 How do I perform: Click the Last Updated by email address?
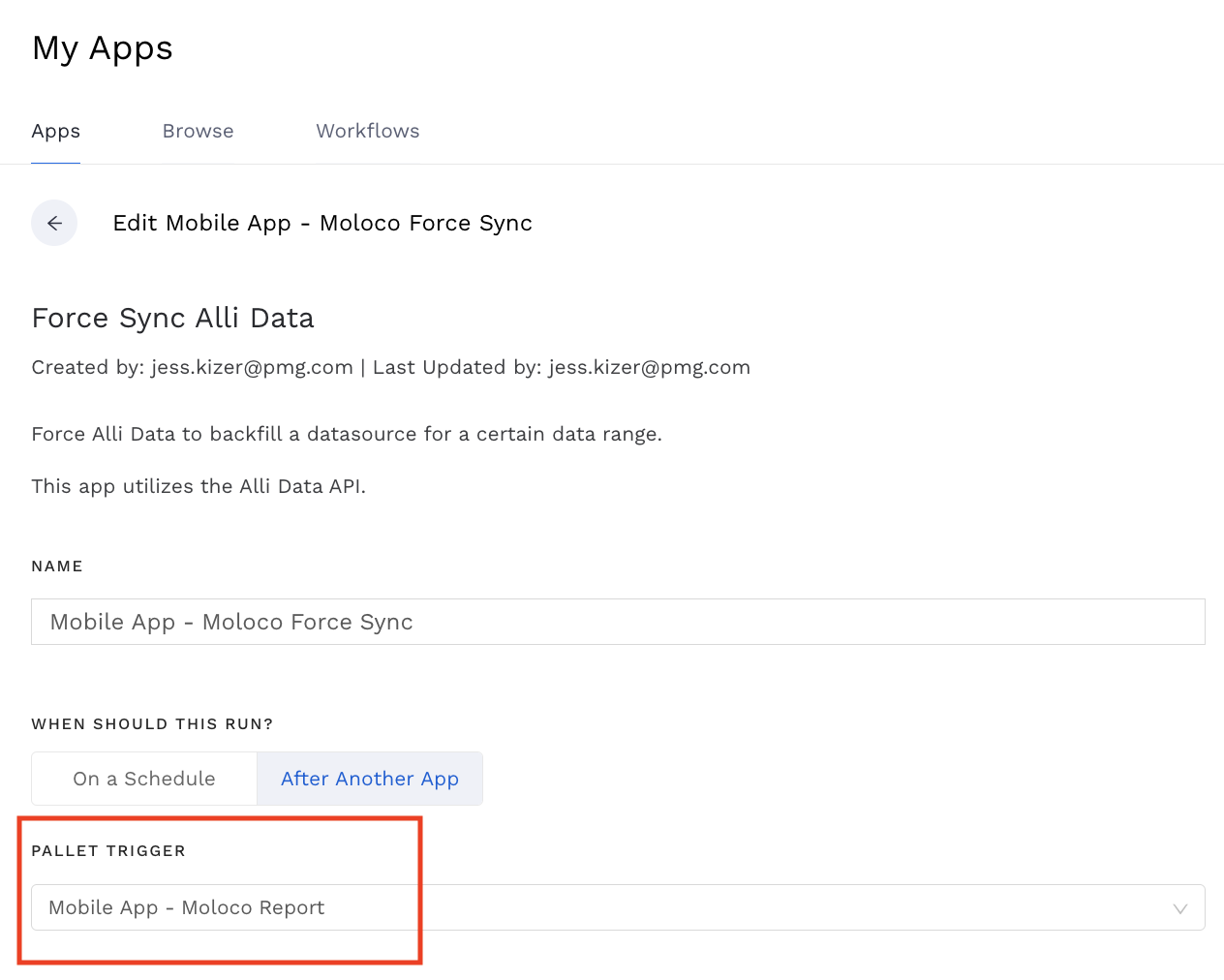[x=649, y=367]
